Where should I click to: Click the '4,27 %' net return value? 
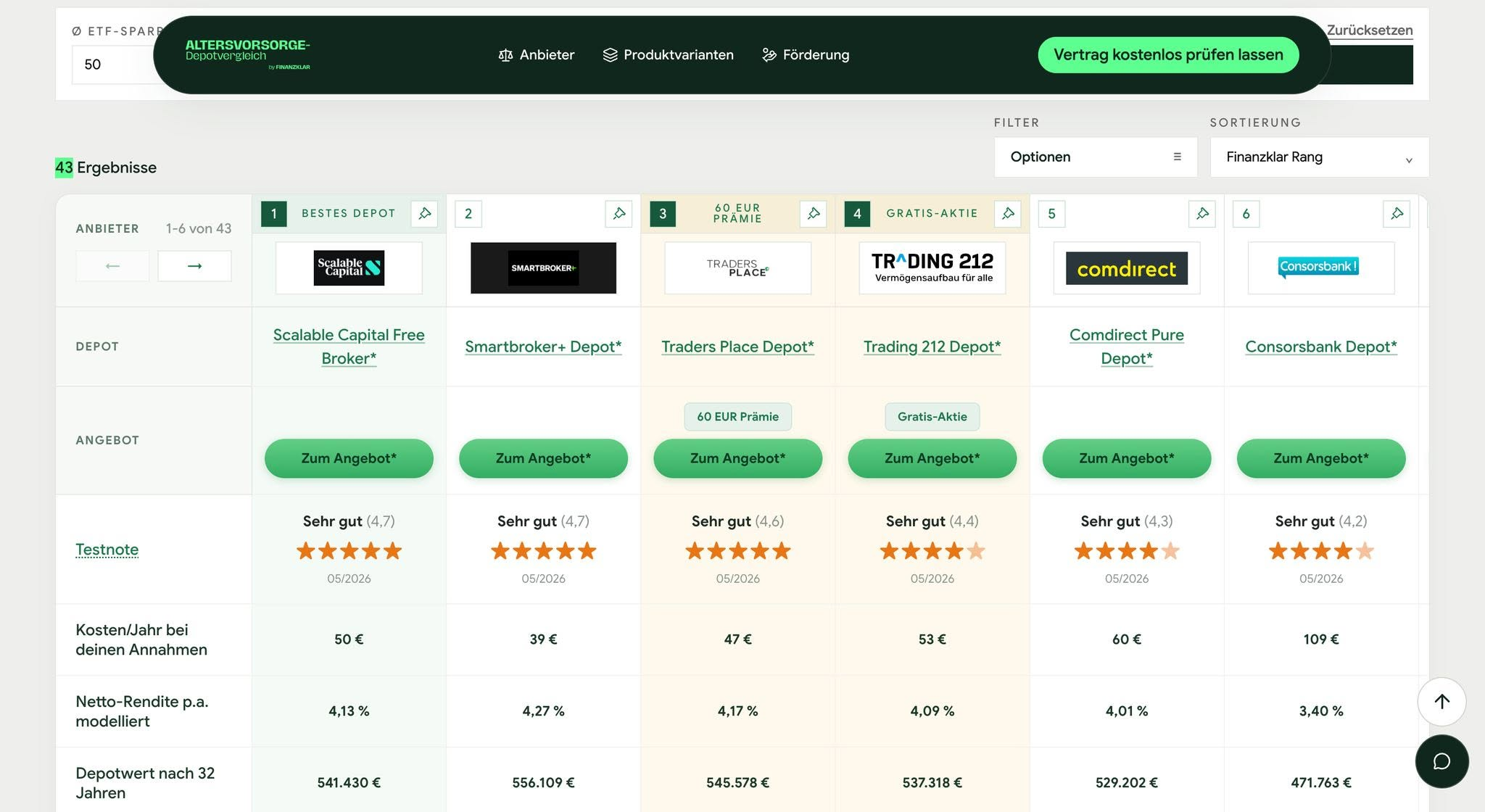(x=543, y=711)
